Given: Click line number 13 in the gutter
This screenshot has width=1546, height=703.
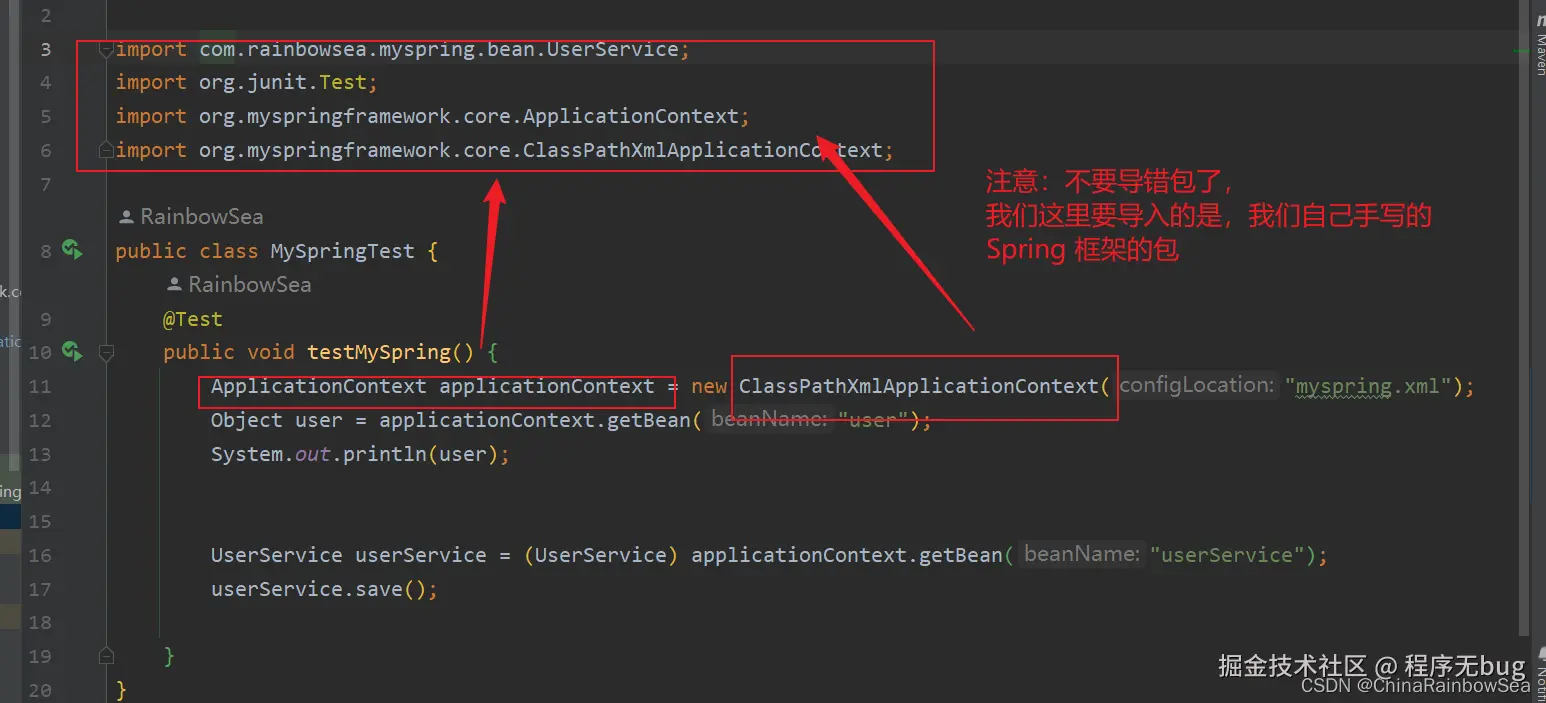Looking at the screenshot, I should click(x=39, y=454).
